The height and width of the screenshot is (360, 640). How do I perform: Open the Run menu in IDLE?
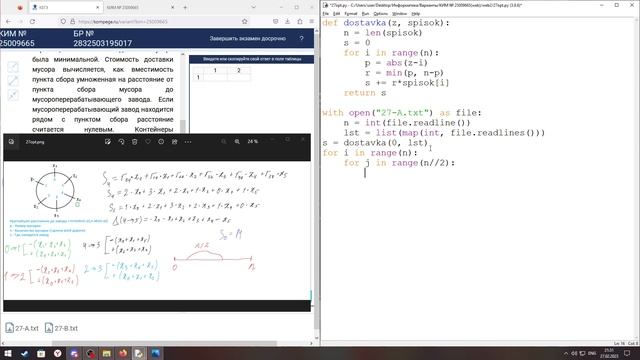(x=365, y=14)
